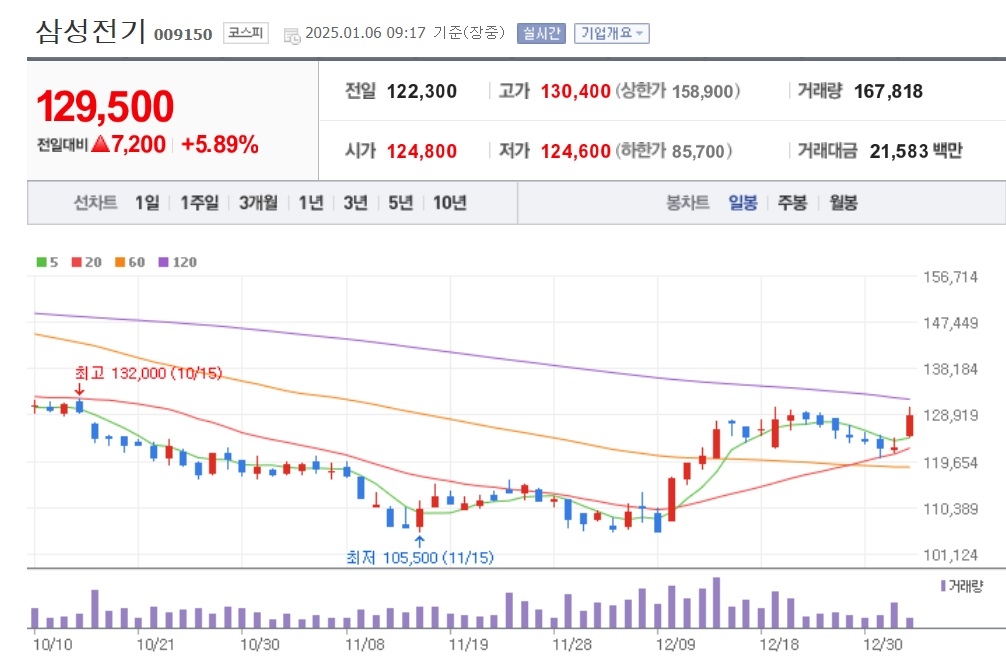Click the 10/21 date on the x-axis
The image size is (1006, 664).
[x=155, y=645]
